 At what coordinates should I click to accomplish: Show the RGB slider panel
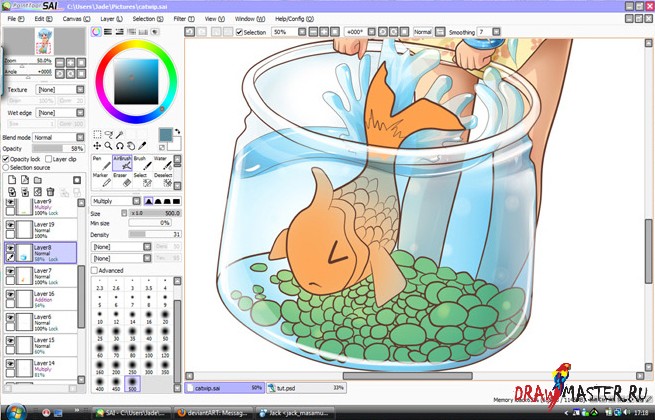[x=108, y=32]
